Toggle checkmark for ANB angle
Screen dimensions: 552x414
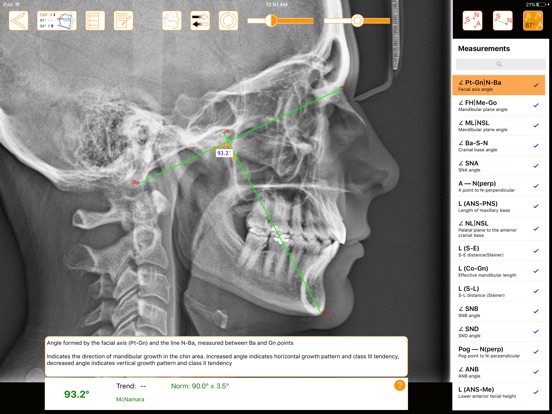(x=536, y=372)
